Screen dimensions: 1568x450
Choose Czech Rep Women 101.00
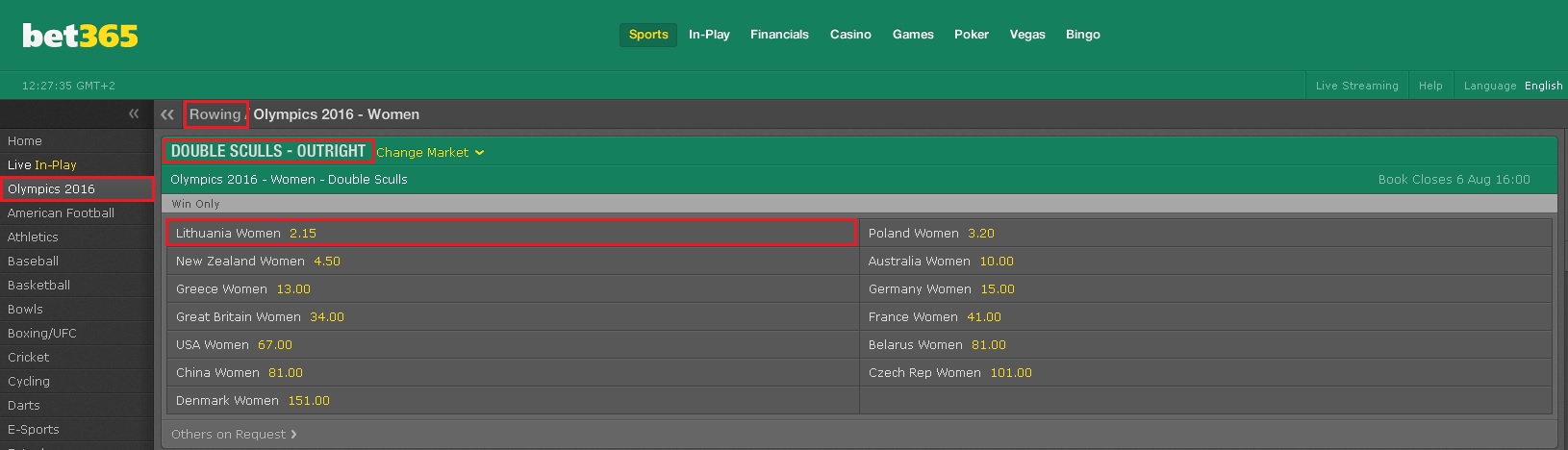click(x=1205, y=373)
